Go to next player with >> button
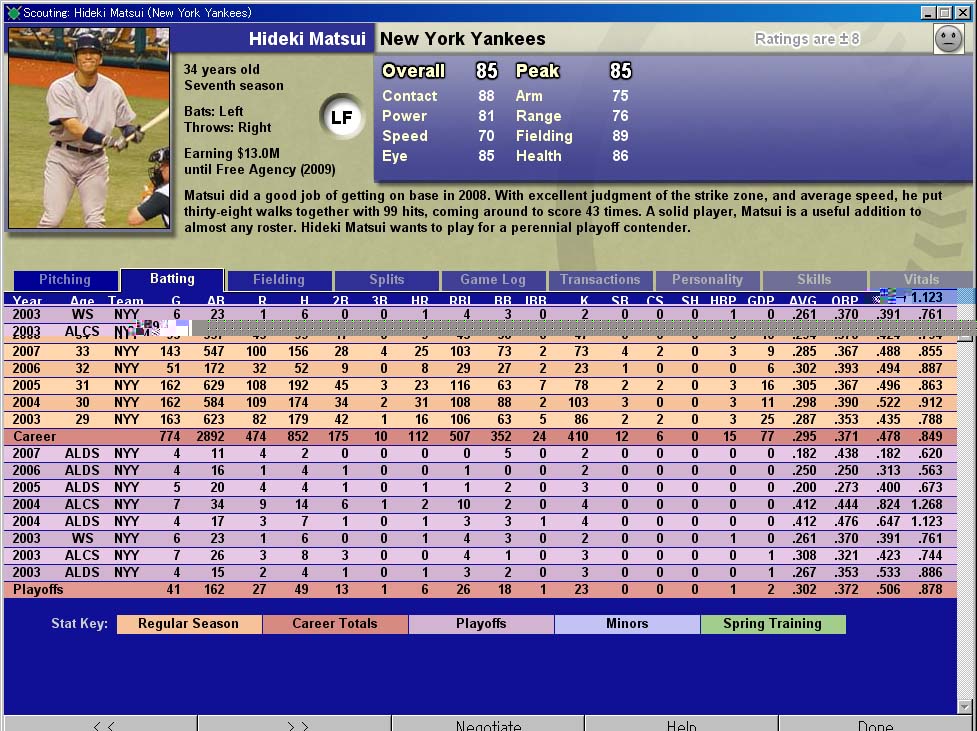This screenshot has width=977, height=731. tap(297, 724)
